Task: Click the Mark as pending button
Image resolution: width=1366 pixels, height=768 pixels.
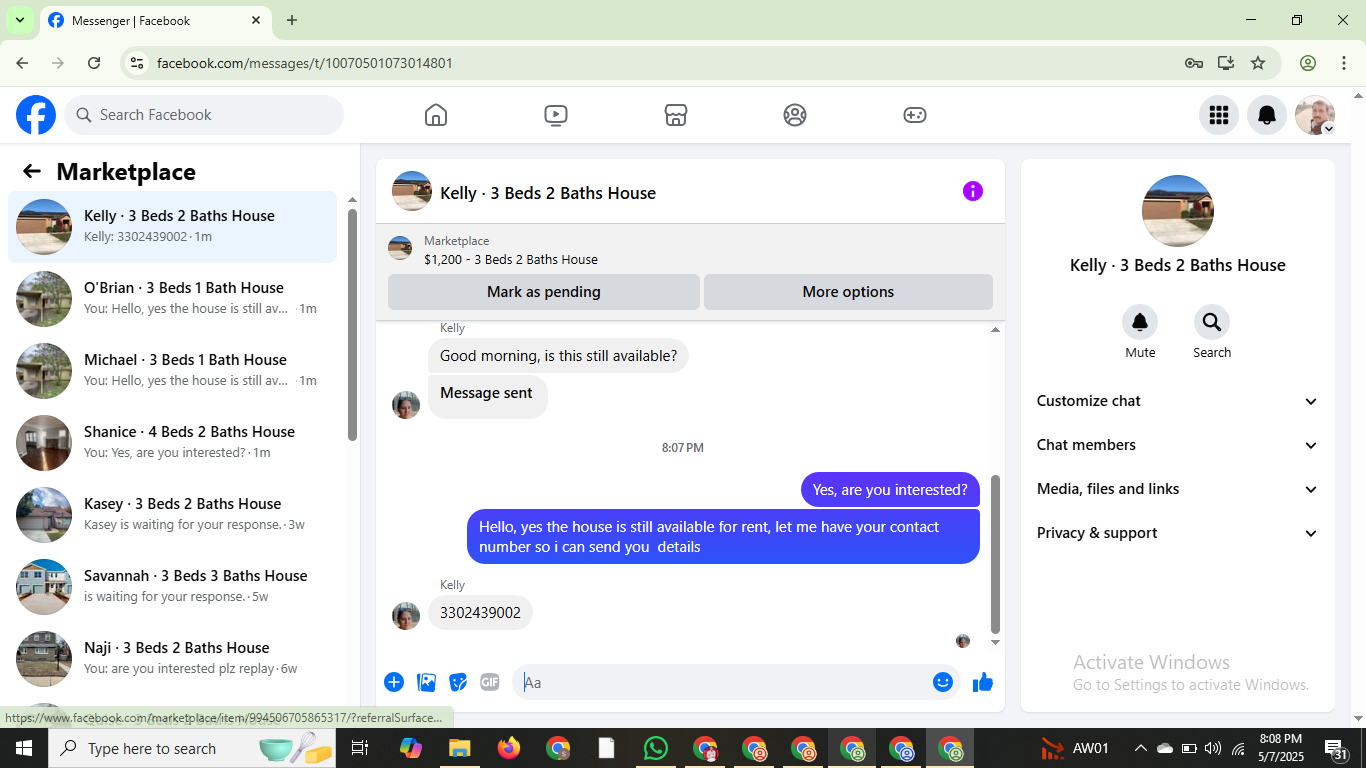Action: coord(544,292)
